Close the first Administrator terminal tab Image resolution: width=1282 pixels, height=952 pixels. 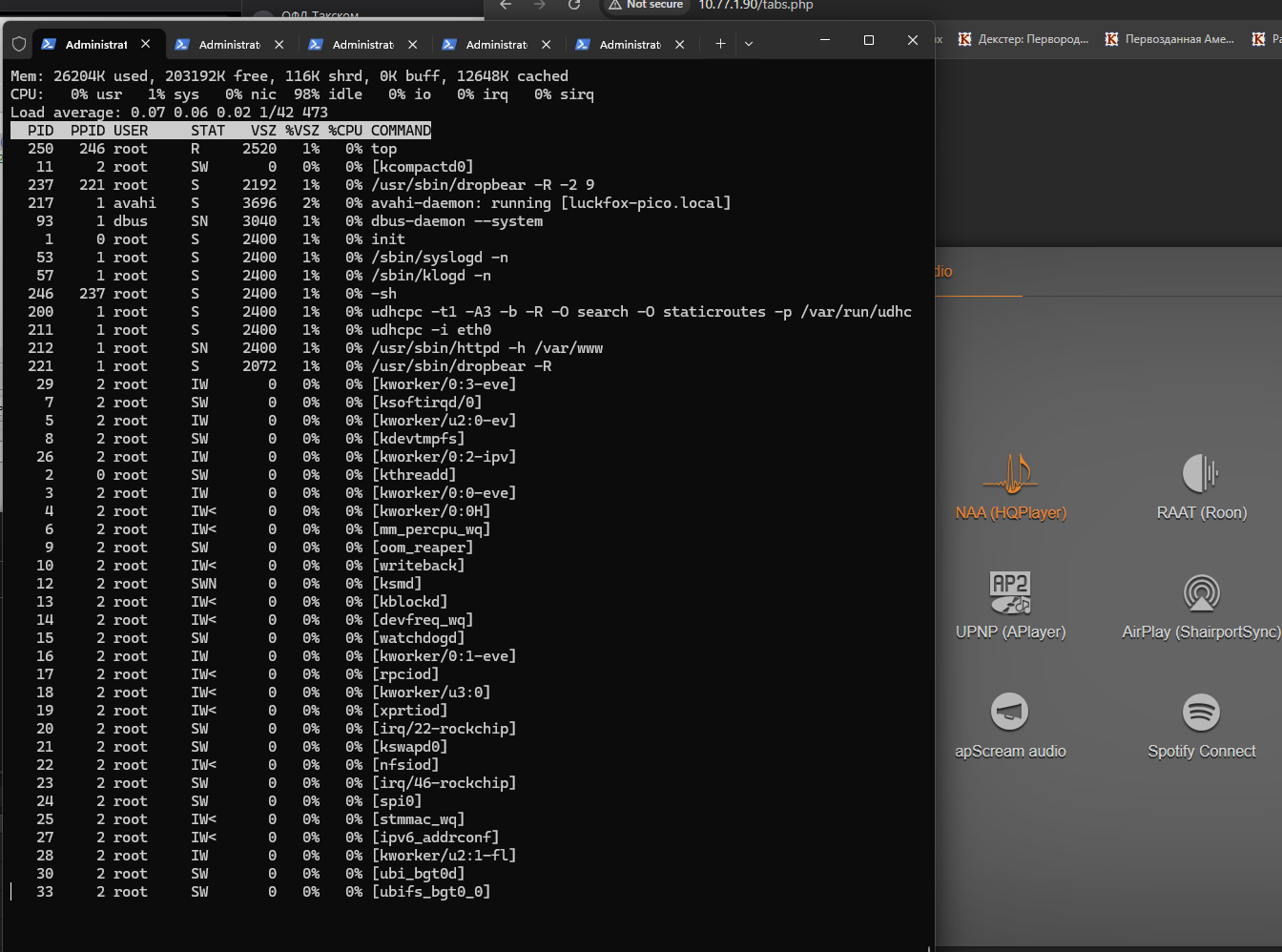(x=146, y=44)
